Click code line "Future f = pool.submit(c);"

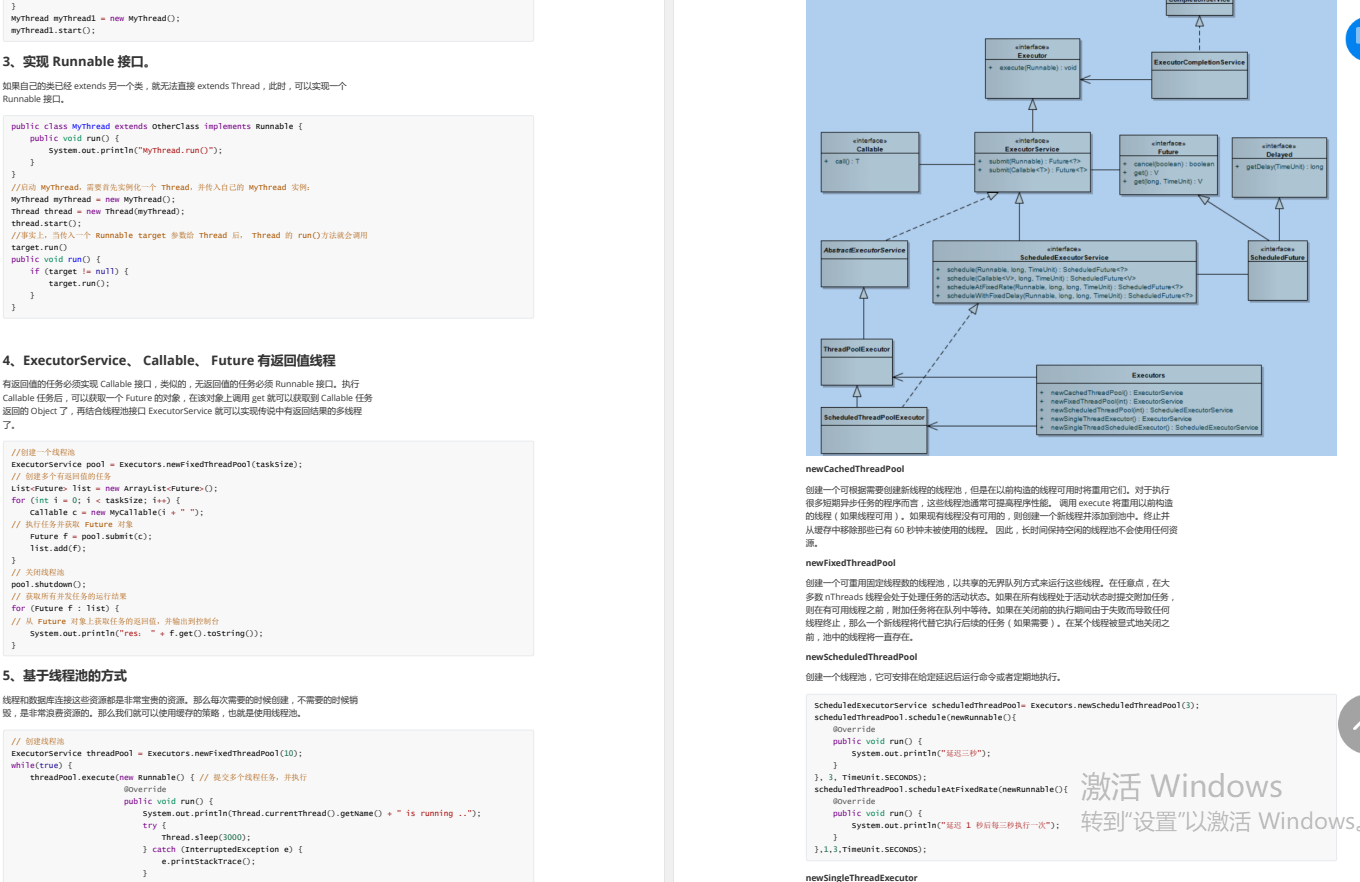(x=91, y=536)
